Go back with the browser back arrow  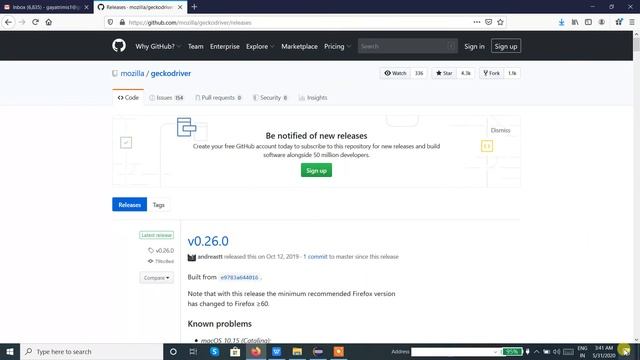(x=9, y=22)
